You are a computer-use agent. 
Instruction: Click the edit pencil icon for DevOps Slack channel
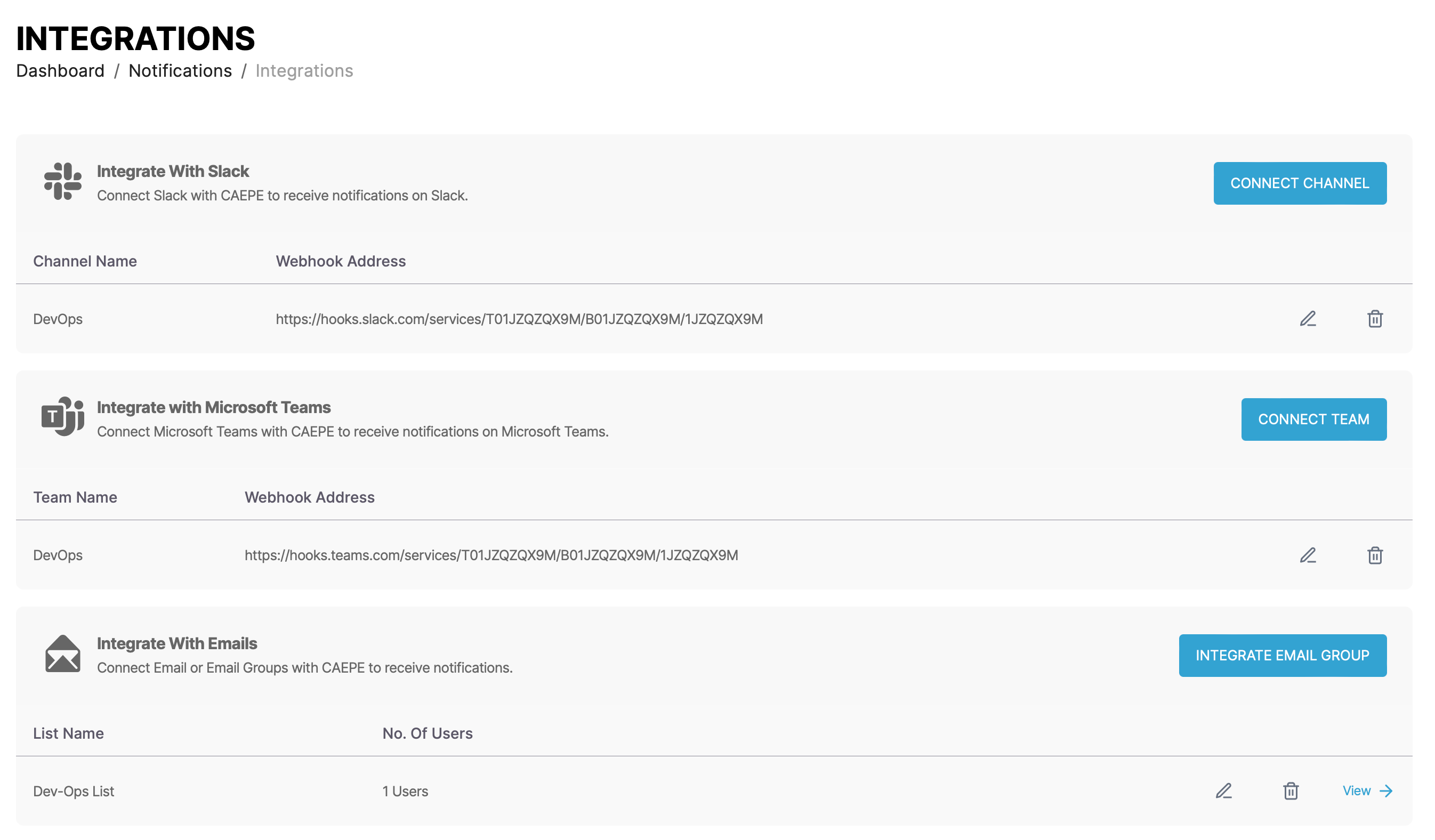pyautogui.click(x=1307, y=318)
